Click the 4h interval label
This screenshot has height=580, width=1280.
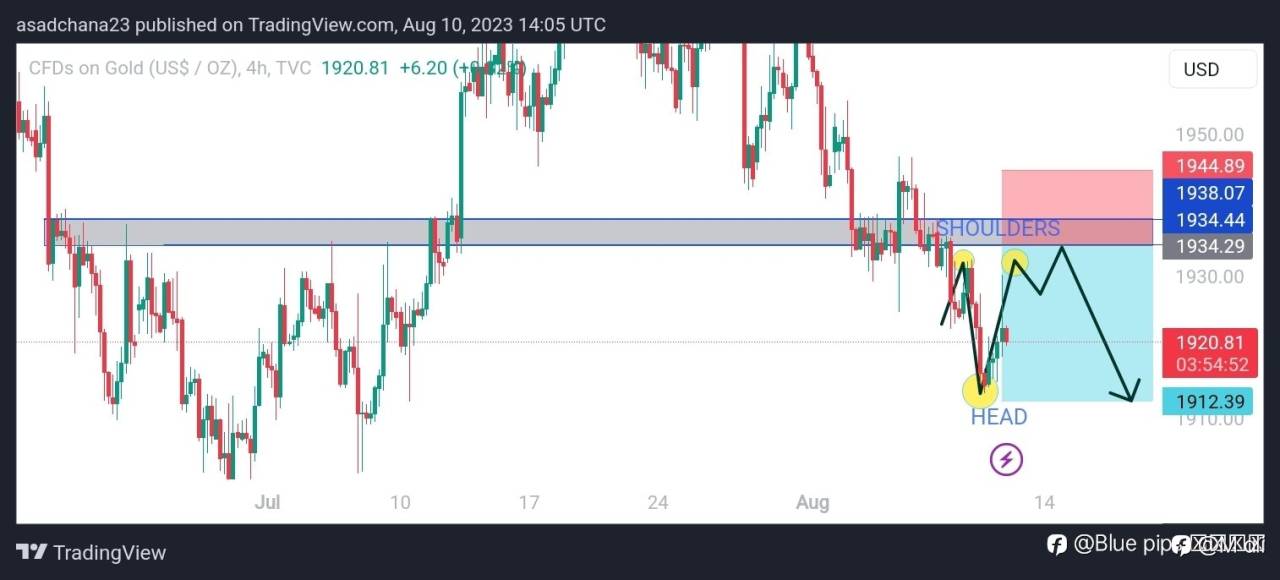pyautogui.click(x=256, y=68)
